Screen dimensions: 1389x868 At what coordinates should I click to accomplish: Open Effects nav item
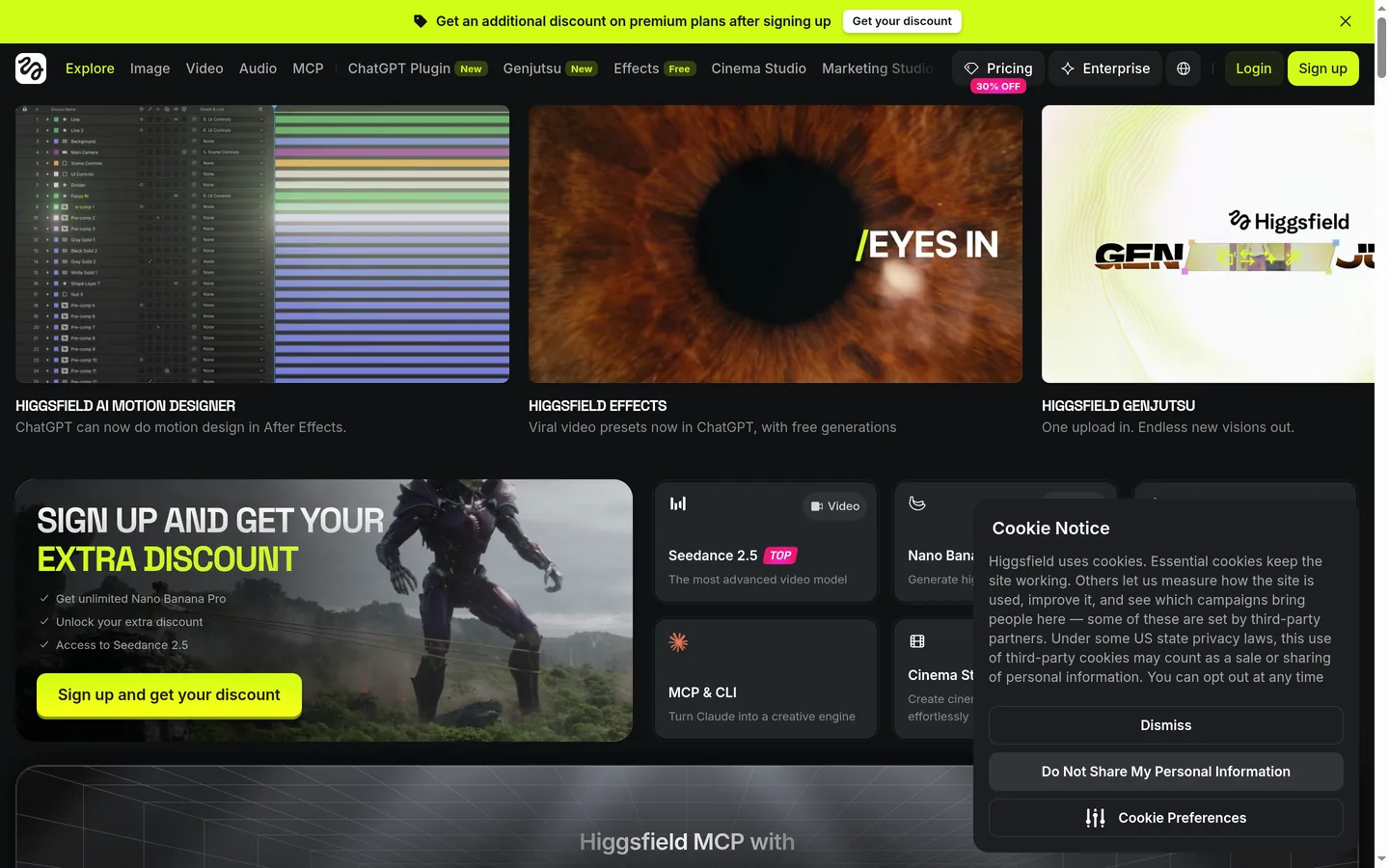[655, 68]
